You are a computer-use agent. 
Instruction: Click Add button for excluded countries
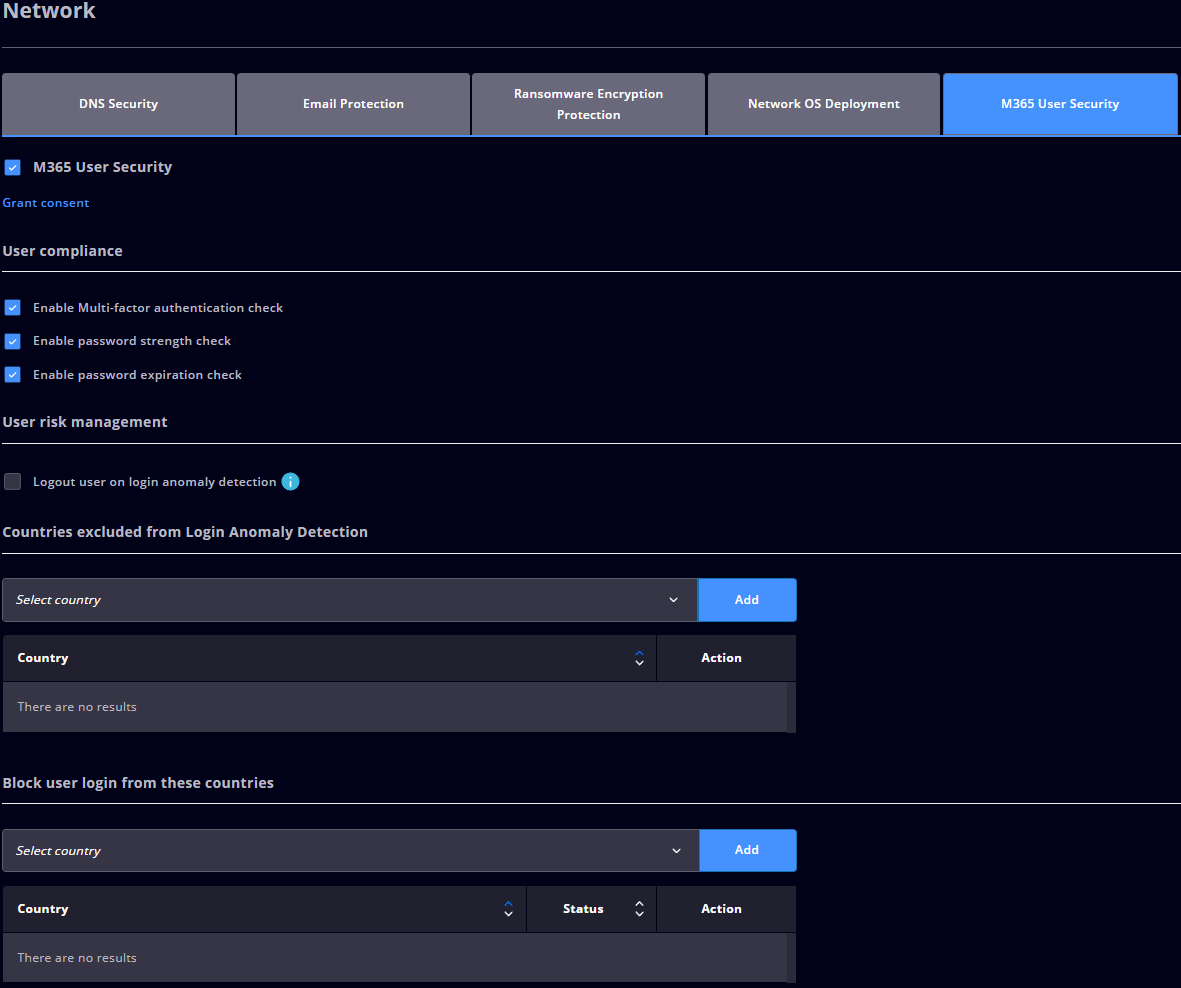click(746, 600)
